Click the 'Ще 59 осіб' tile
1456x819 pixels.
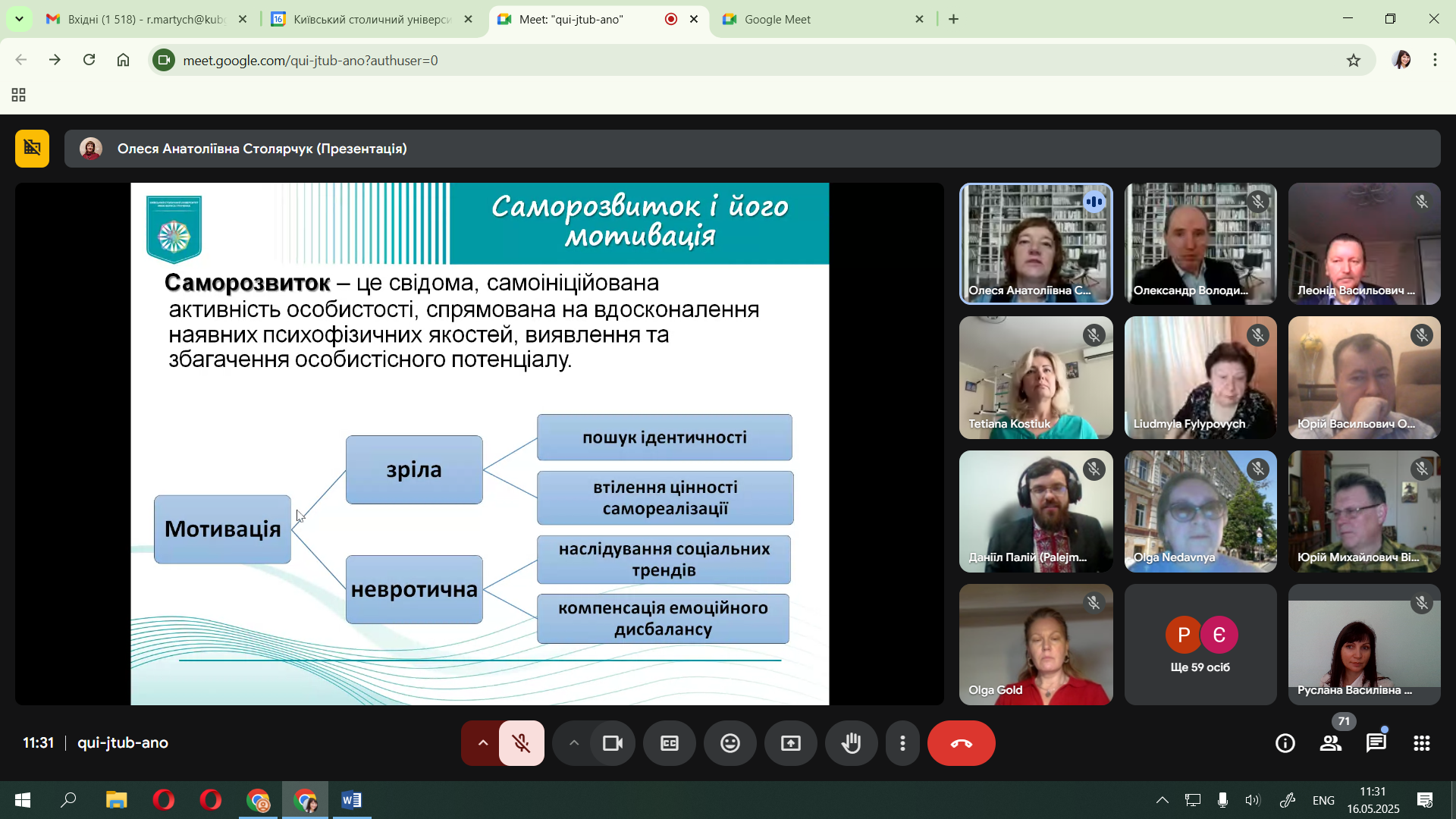pos(1200,645)
